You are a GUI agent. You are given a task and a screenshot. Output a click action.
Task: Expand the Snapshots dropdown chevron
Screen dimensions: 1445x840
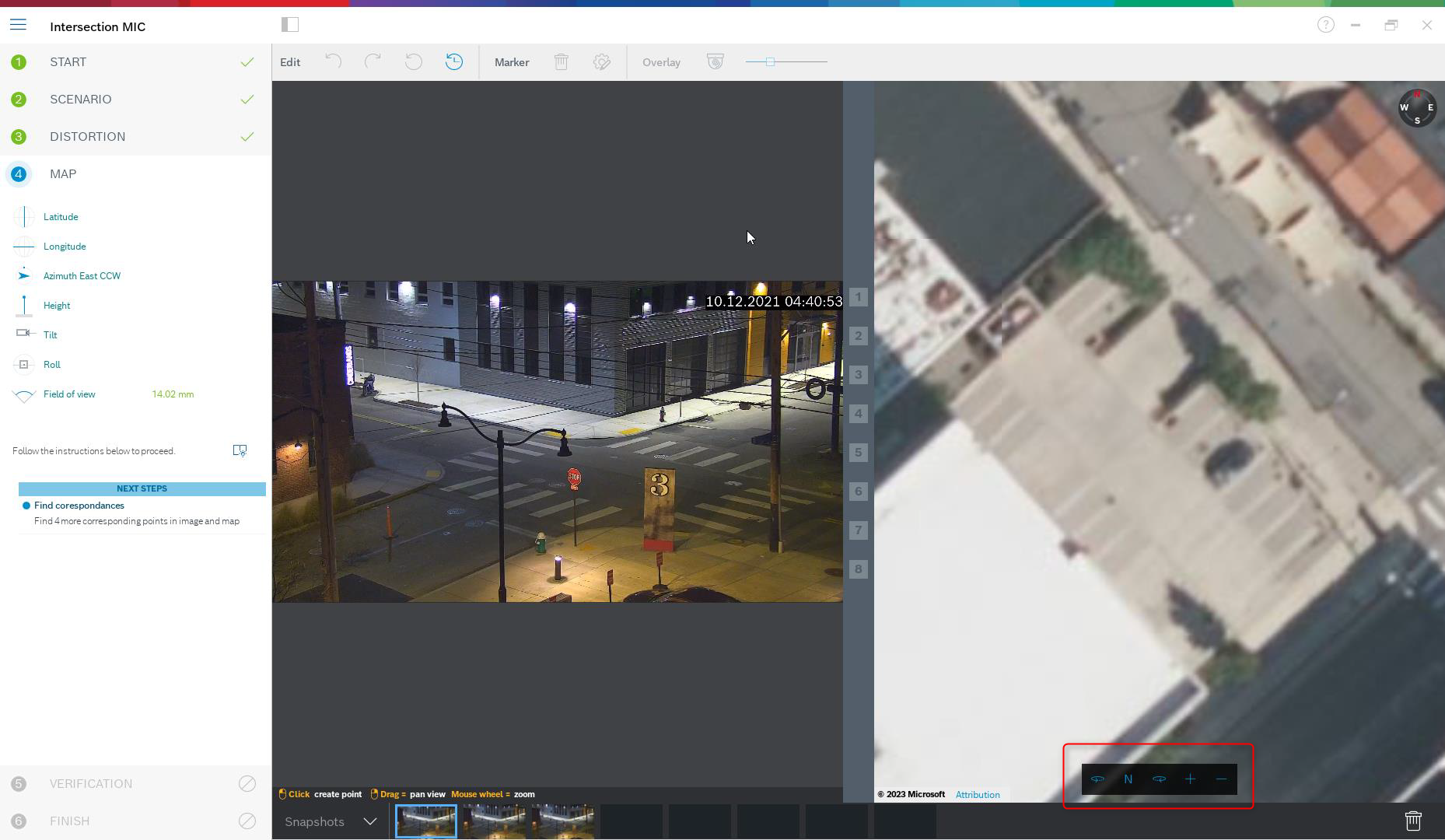point(370,821)
